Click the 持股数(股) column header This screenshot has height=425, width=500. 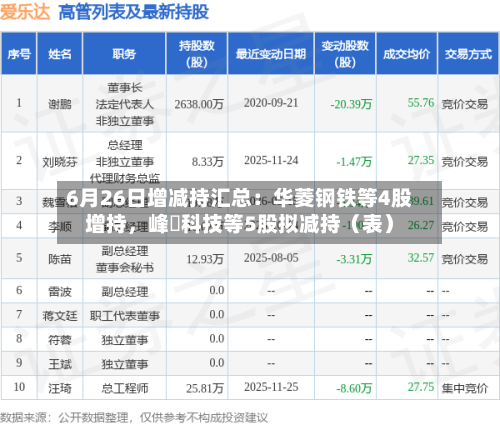point(197,54)
